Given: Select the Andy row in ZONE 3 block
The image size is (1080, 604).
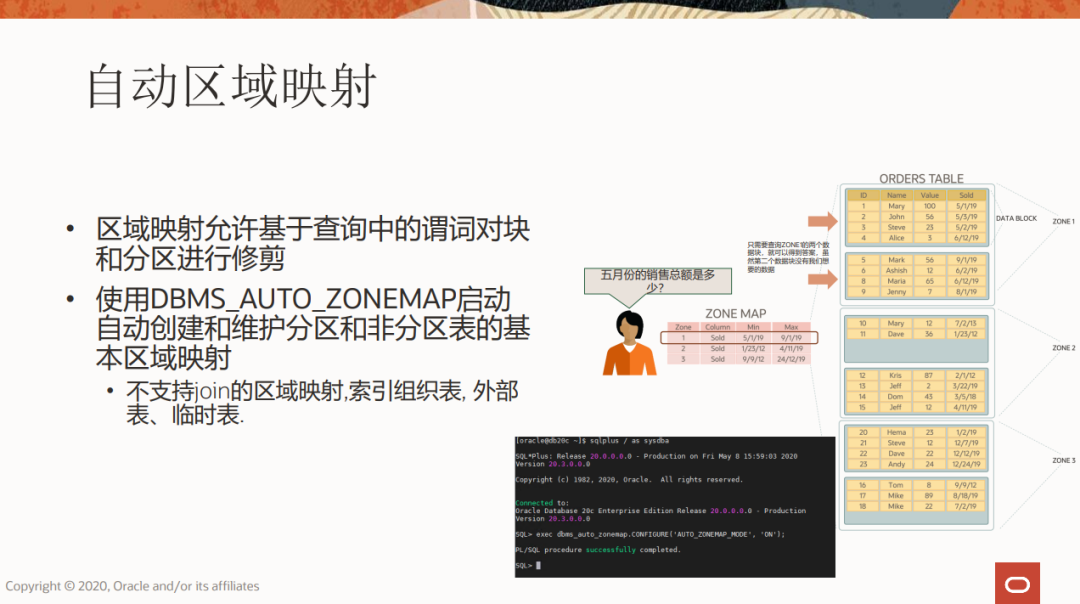Looking at the screenshot, I should click(x=917, y=463).
